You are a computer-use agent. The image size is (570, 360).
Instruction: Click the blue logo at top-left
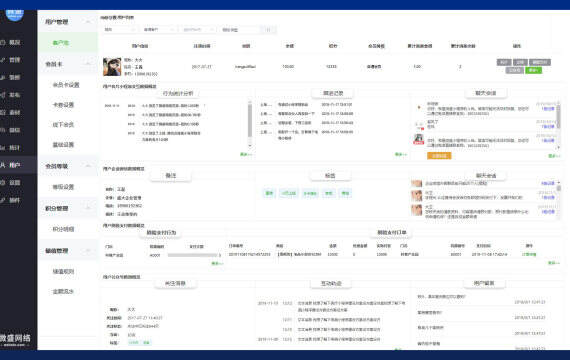15,15
